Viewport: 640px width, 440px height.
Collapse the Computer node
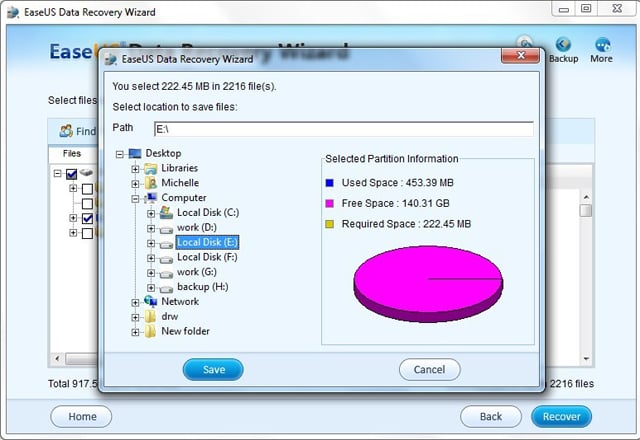[135, 199]
